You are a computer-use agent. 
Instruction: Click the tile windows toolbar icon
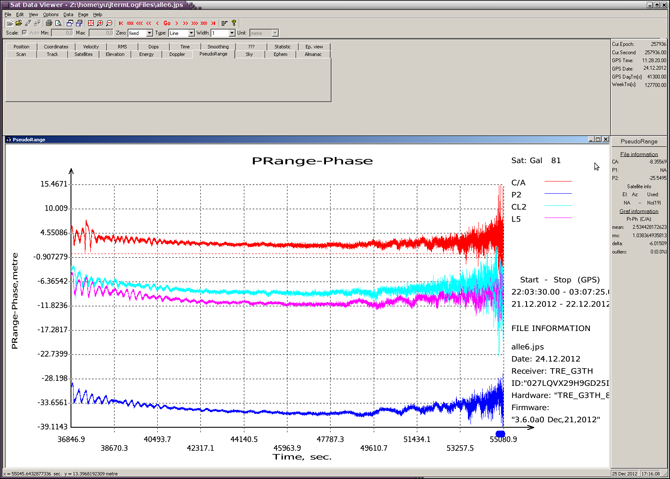(x=79, y=23)
